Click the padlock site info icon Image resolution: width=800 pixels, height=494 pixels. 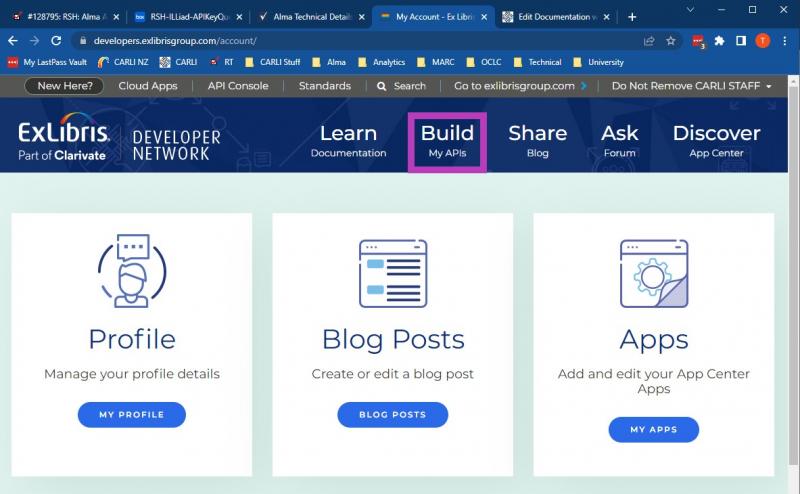[x=83, y=41]
